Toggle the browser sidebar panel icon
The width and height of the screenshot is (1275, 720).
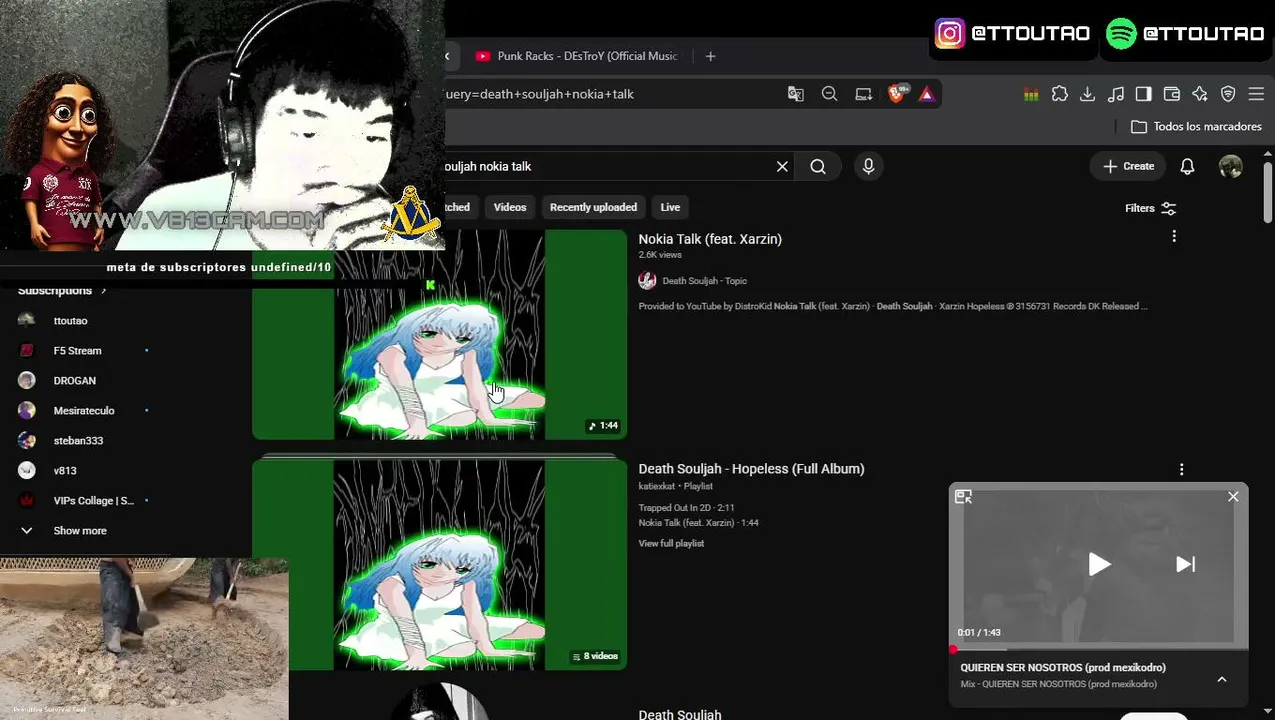tap(1143, 94)
